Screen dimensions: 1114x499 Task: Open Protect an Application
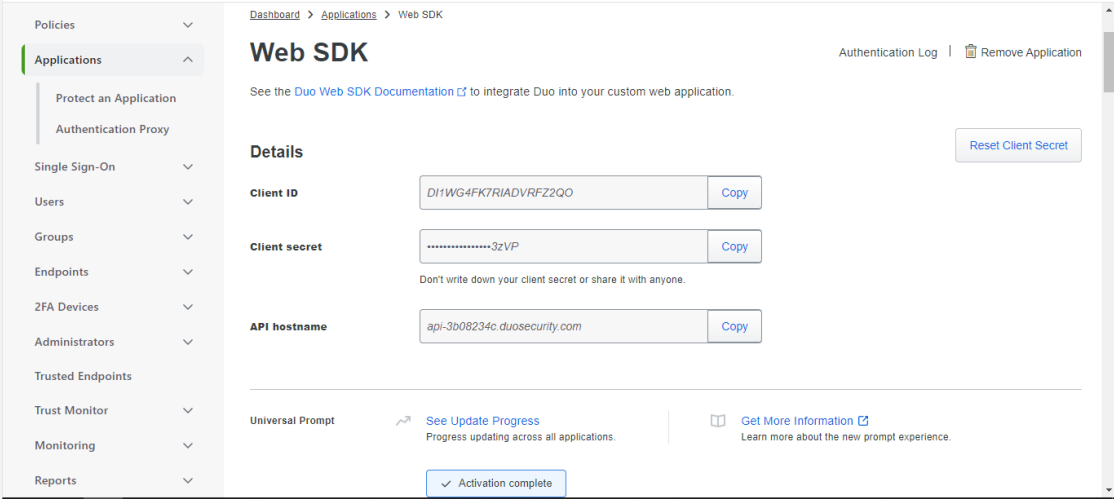116,98
